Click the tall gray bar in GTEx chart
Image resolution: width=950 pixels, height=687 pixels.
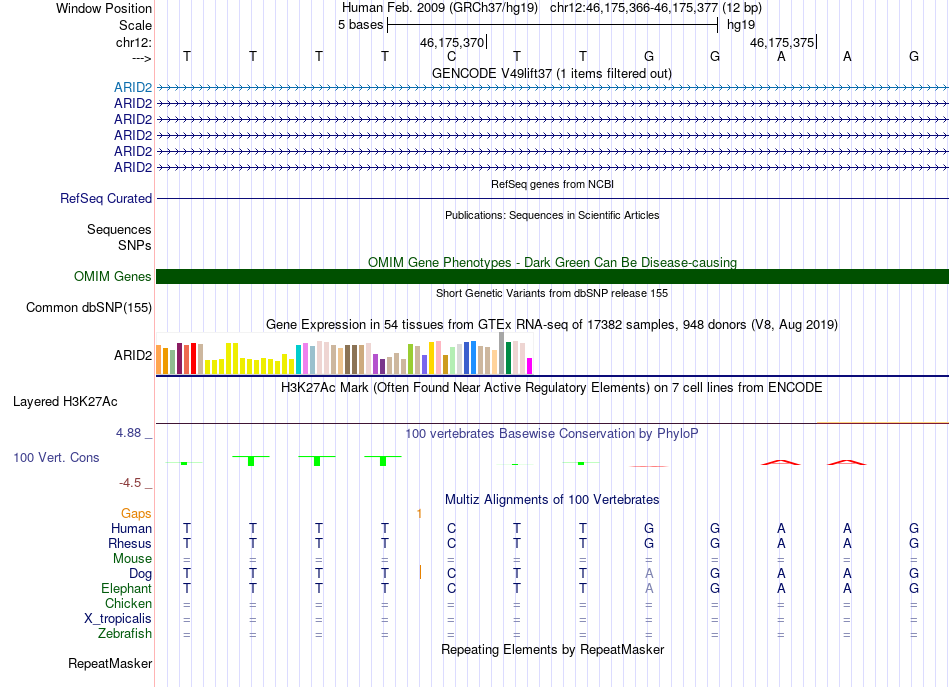pyautogui.click(x=502, y=353)
